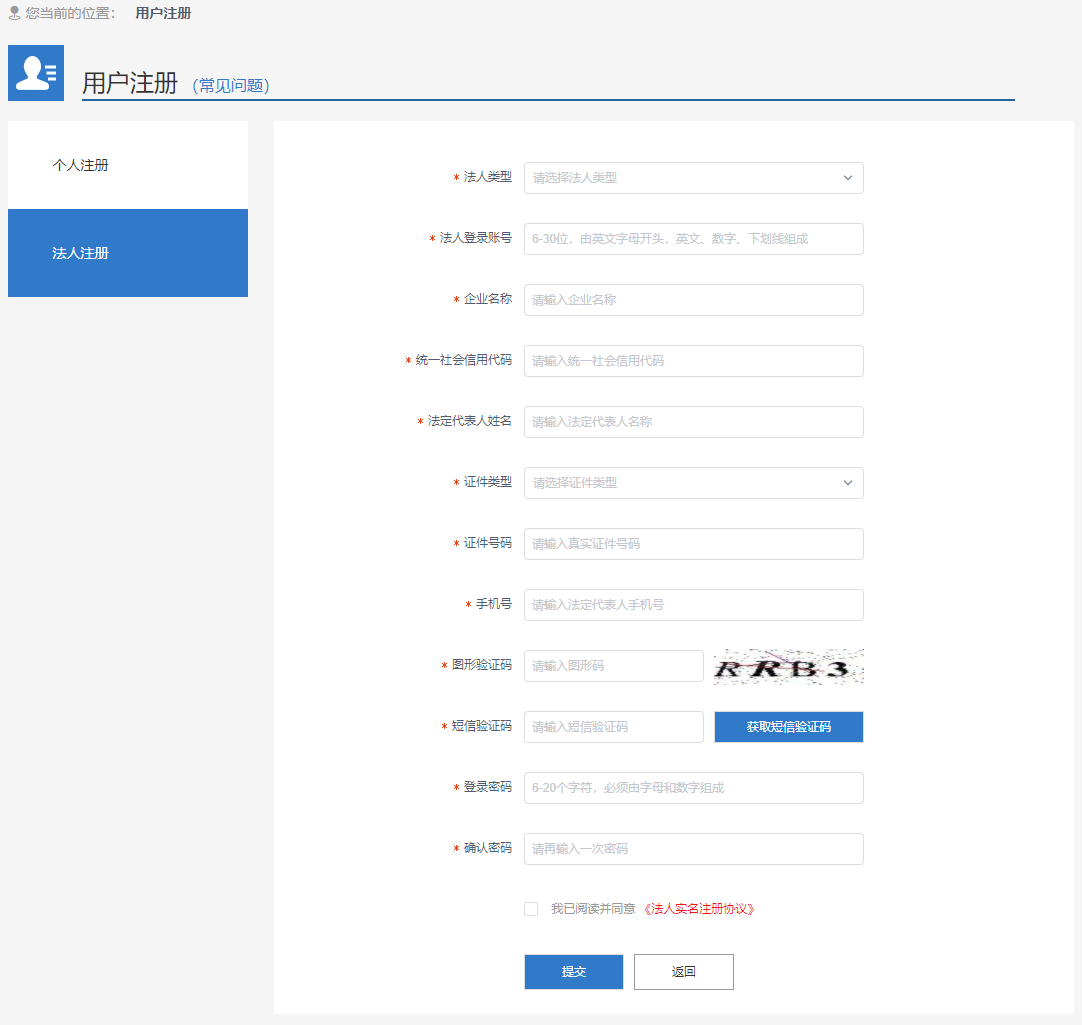Click the 图形验证码 input field
The width and height of the screenshot is (1082, 1025).
[613, 666]
